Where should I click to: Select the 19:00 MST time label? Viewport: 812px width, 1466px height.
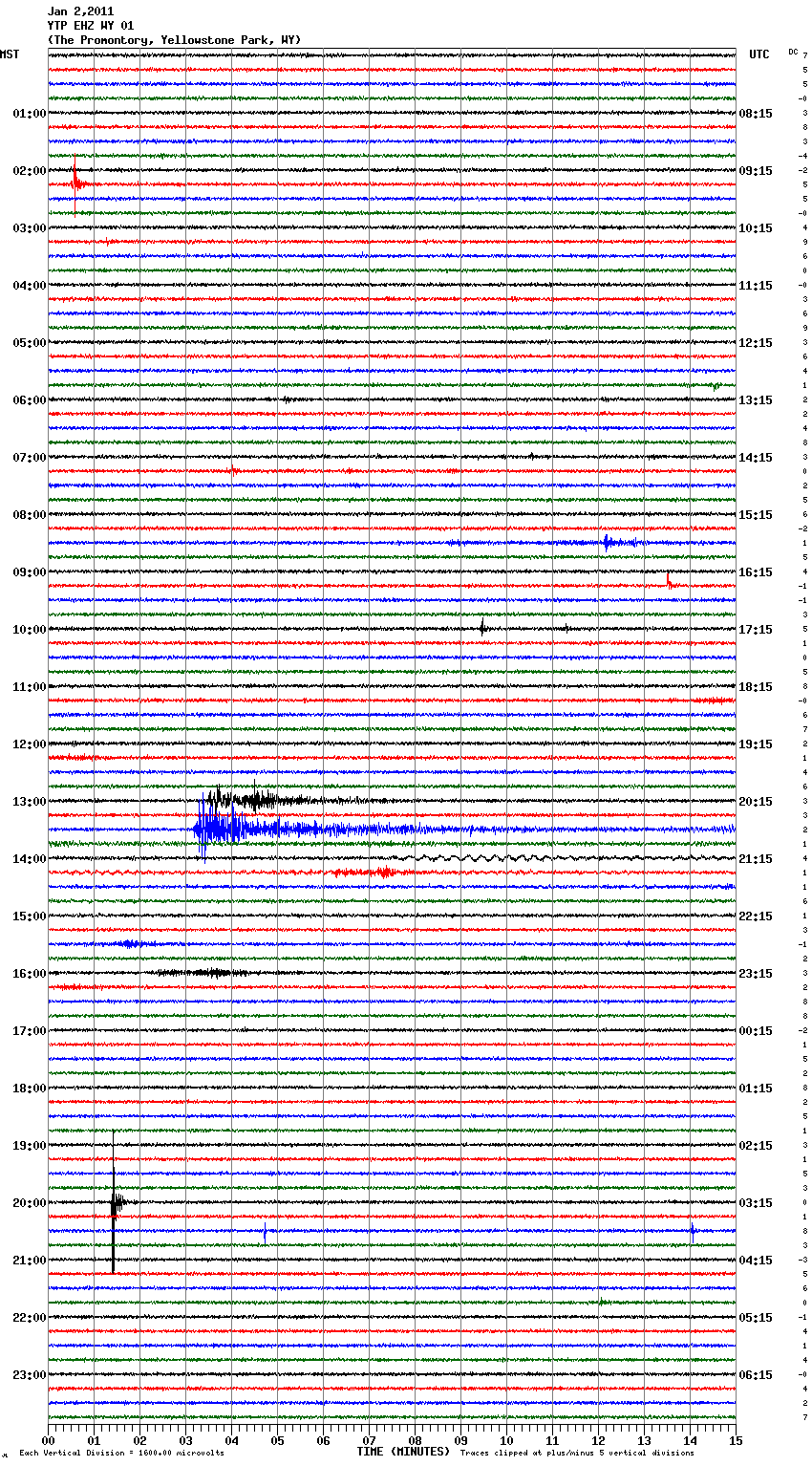point(30,1146)
